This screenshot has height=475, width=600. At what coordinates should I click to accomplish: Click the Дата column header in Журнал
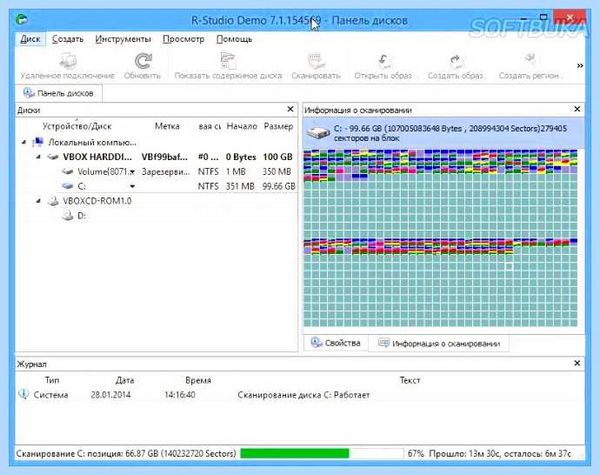tap(125, 380)
